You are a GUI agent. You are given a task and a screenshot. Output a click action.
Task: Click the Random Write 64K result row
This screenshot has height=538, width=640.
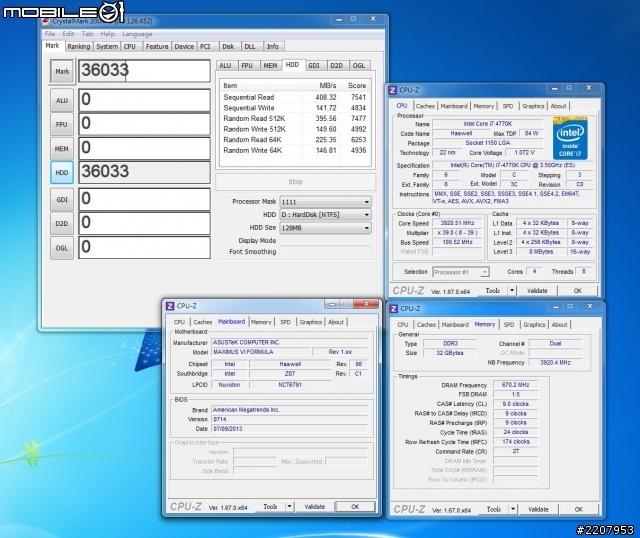(295, 150)
